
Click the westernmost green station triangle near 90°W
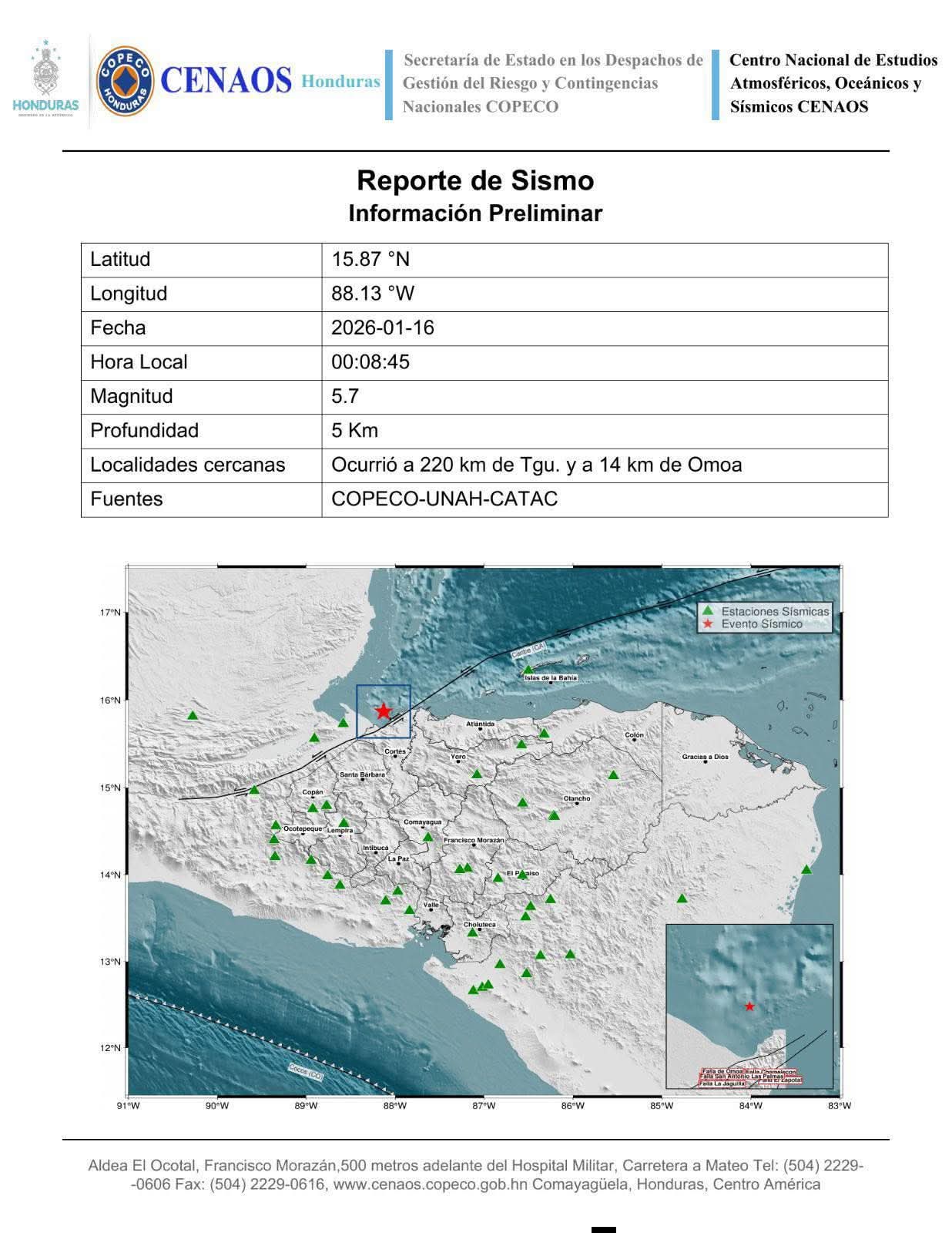click(193, 715)
